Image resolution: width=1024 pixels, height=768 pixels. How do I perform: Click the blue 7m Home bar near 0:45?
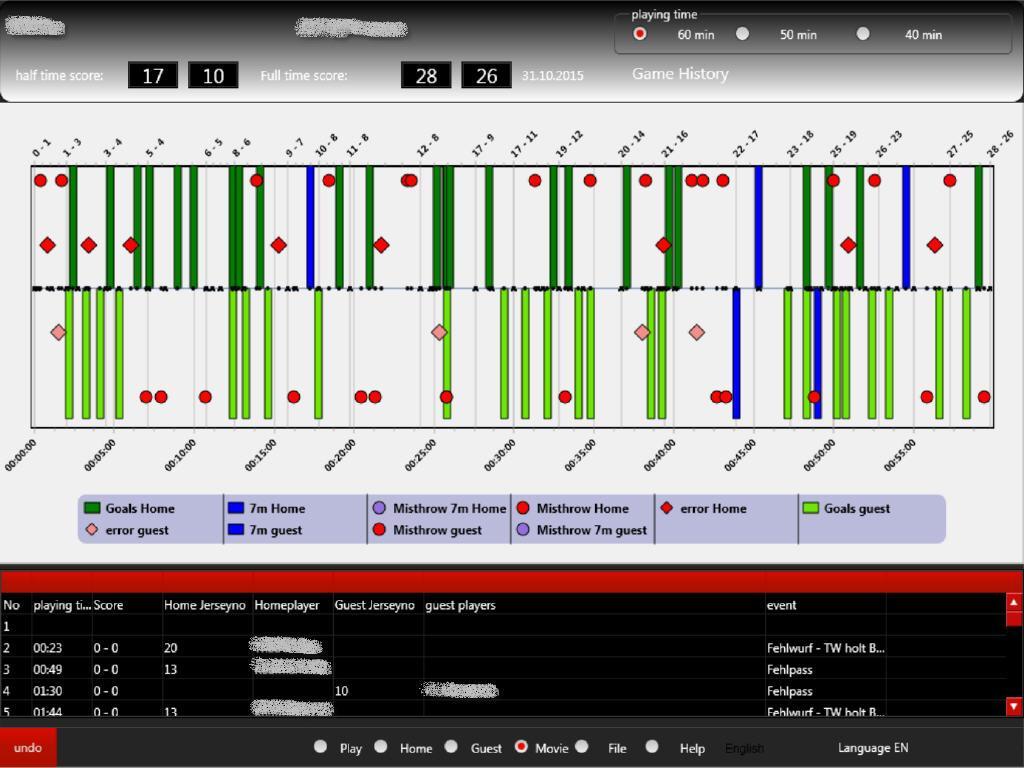point(758,227)
